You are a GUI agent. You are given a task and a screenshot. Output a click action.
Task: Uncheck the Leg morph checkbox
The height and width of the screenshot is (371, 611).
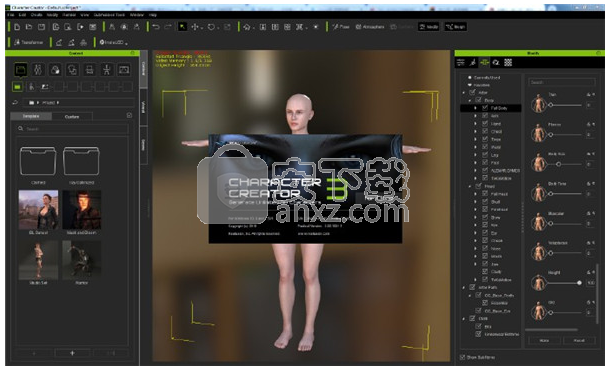[x=485, y=155]
